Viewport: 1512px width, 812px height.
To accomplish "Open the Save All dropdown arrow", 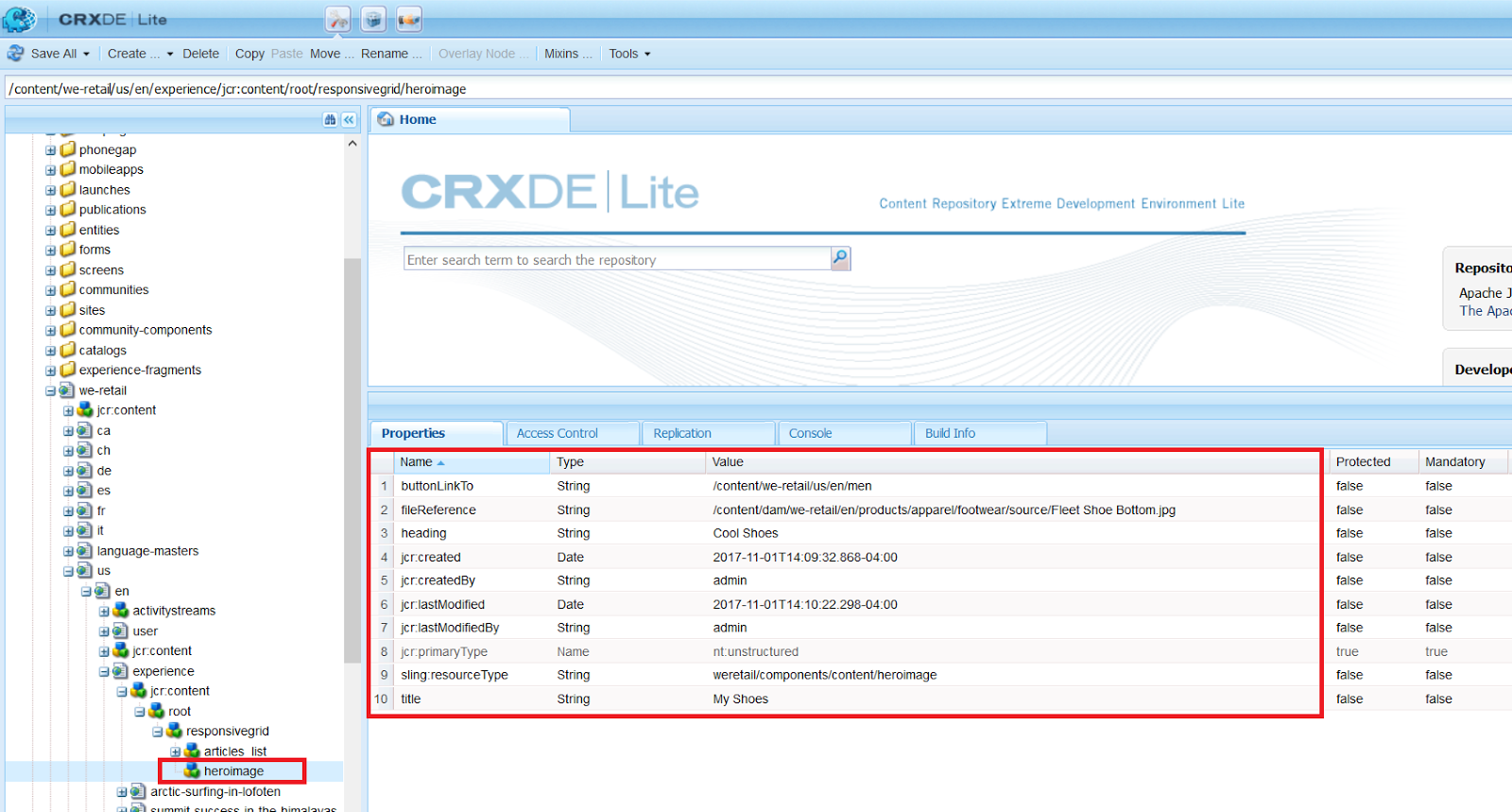I will tap(86, 54).
